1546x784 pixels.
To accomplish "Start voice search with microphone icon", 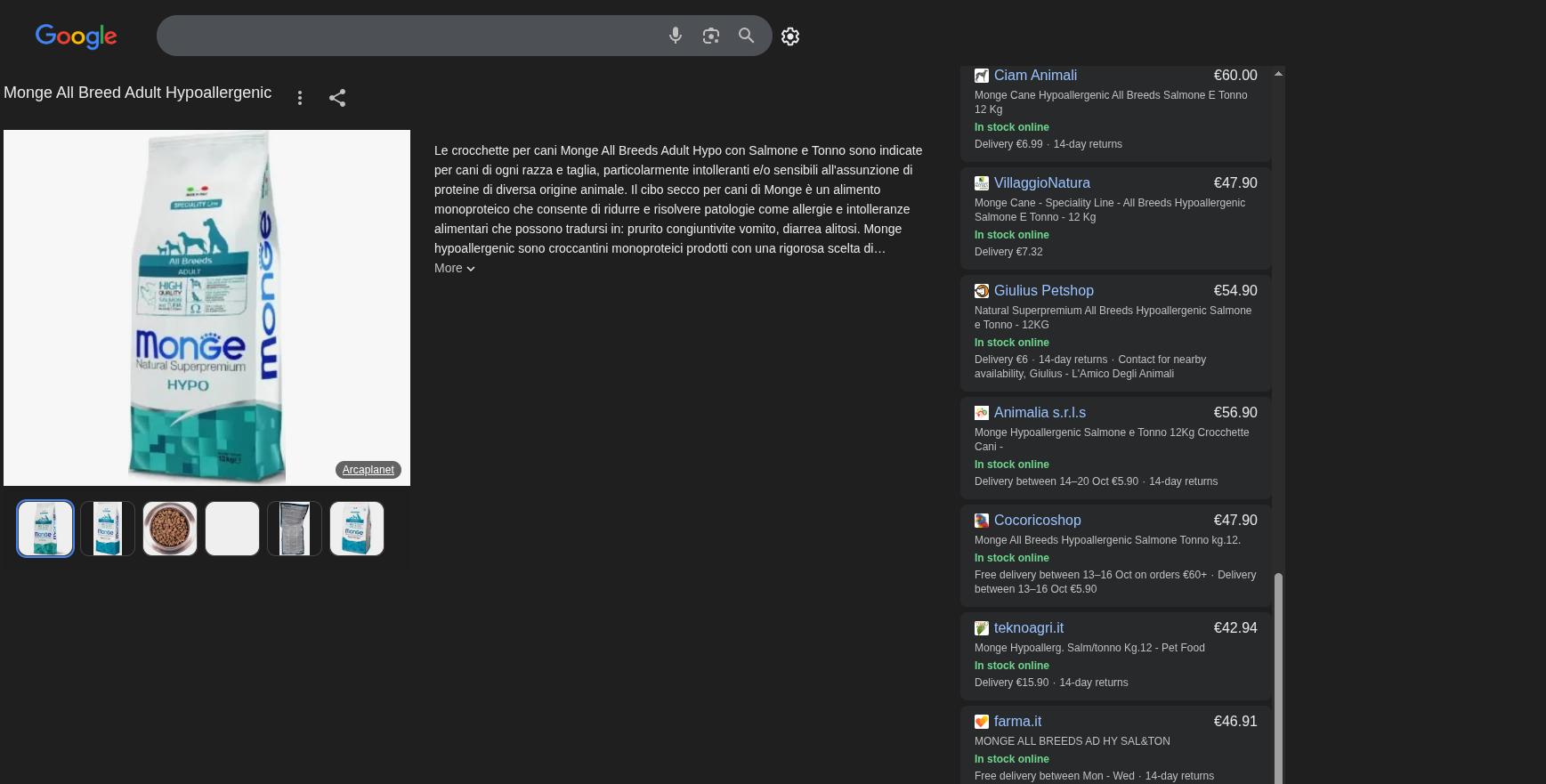I will (x=676, y=36).
